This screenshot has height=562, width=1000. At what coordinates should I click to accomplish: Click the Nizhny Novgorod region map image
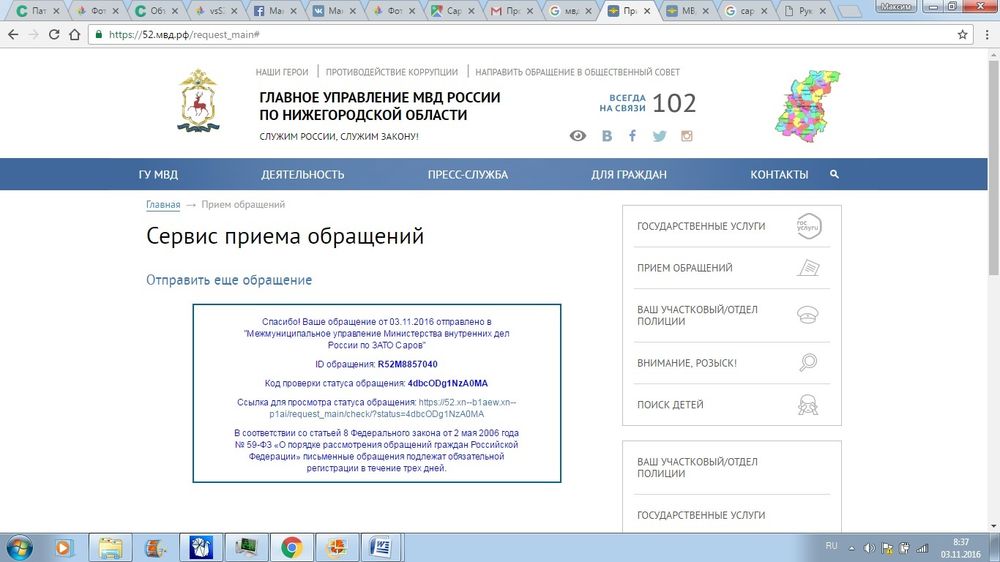[808, 103]
